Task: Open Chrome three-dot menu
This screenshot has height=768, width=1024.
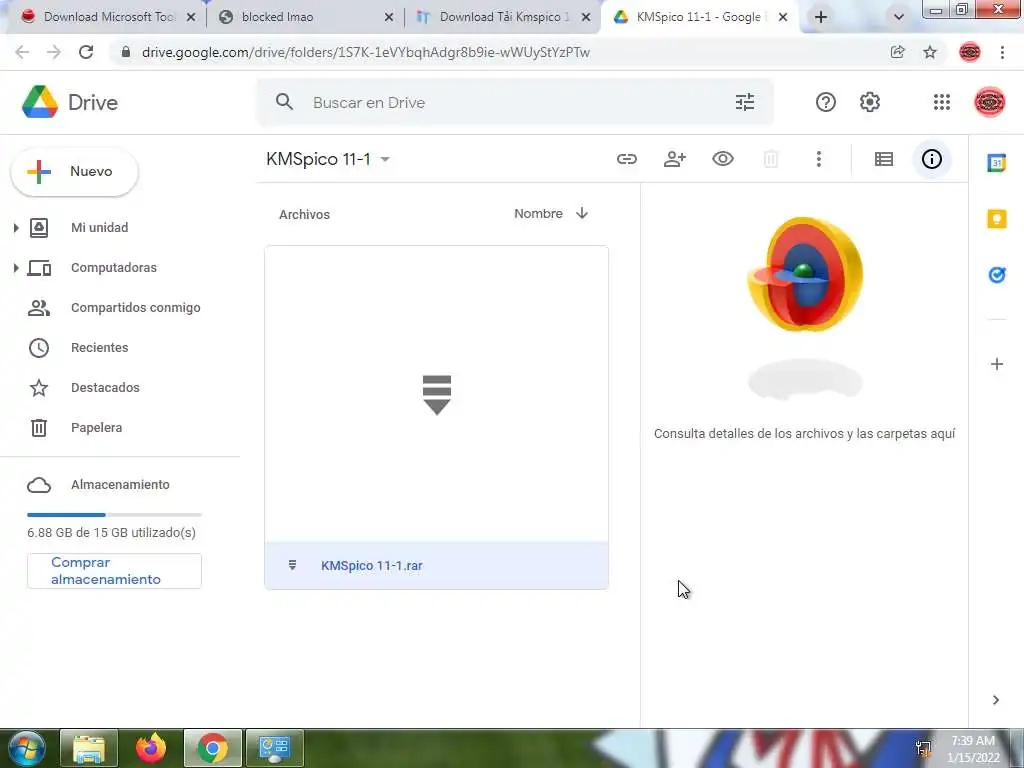Action: point(1002,52)
